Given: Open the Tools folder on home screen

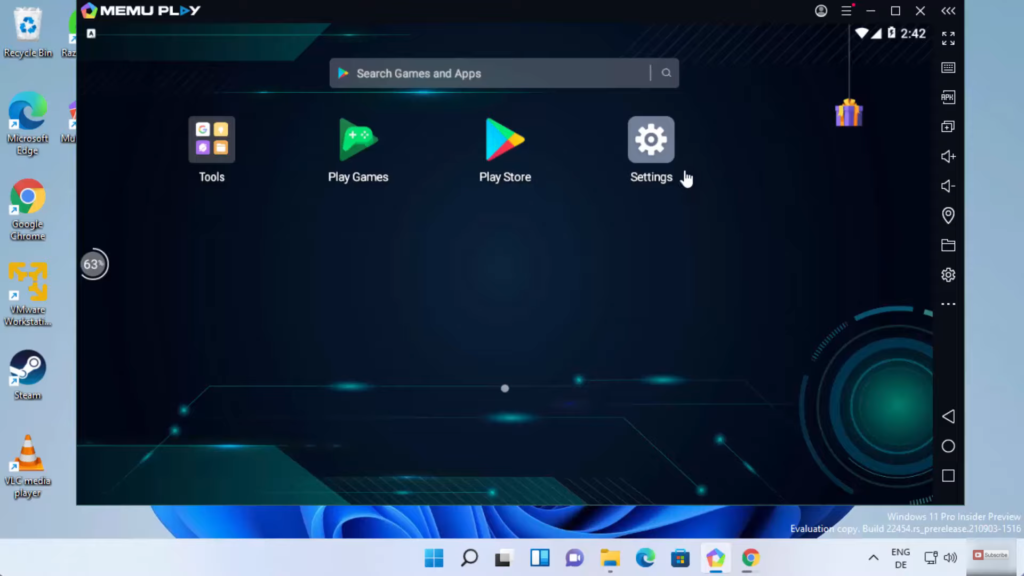Looking at the screenshot, I should pyautogui.click(x=211, y=140).
